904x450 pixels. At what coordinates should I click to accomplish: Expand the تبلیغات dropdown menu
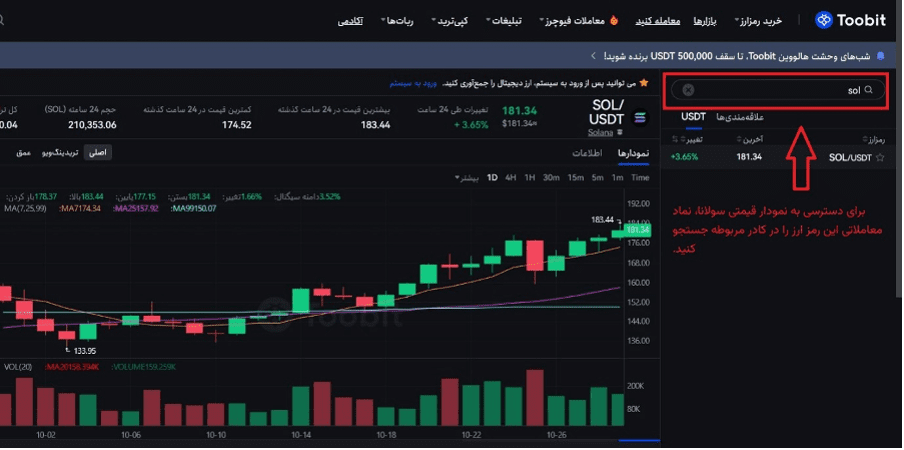point(504,21)
